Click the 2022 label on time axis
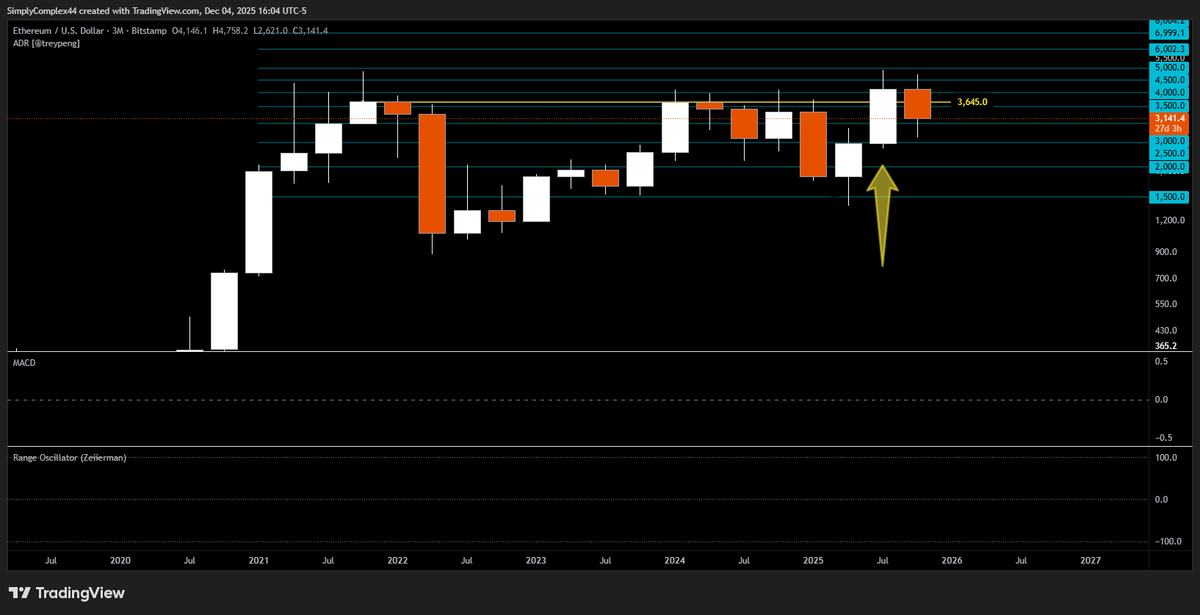This screenshot has width=1200, height=615. tap(397, 561)
